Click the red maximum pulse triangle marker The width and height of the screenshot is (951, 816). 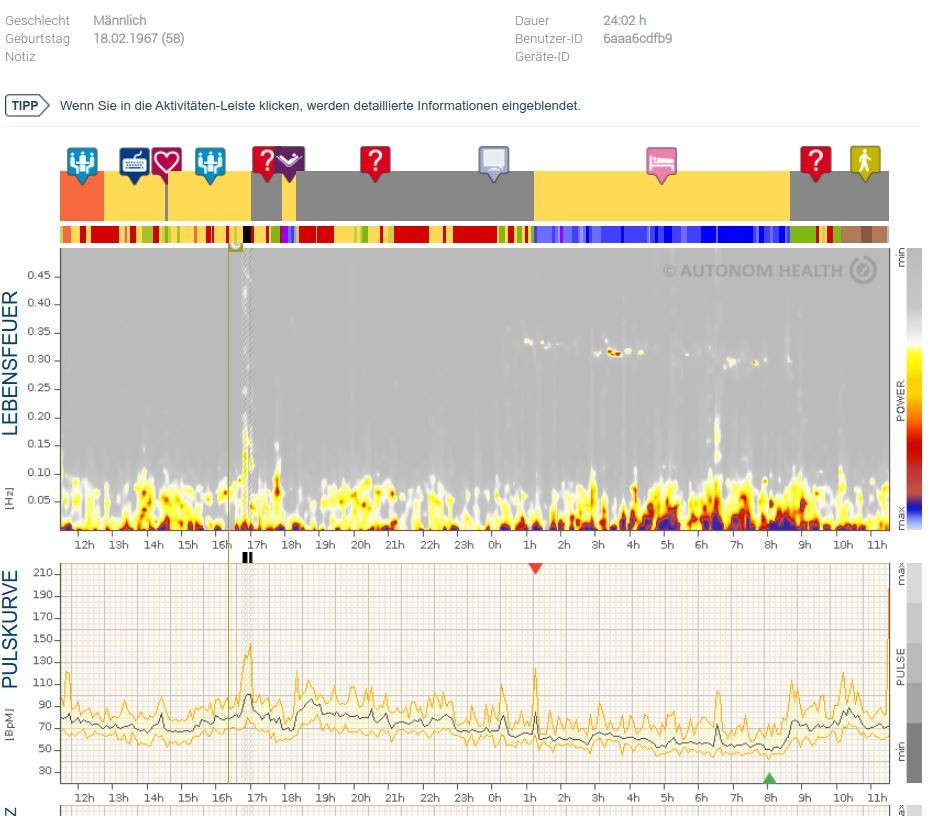point(535,568)
